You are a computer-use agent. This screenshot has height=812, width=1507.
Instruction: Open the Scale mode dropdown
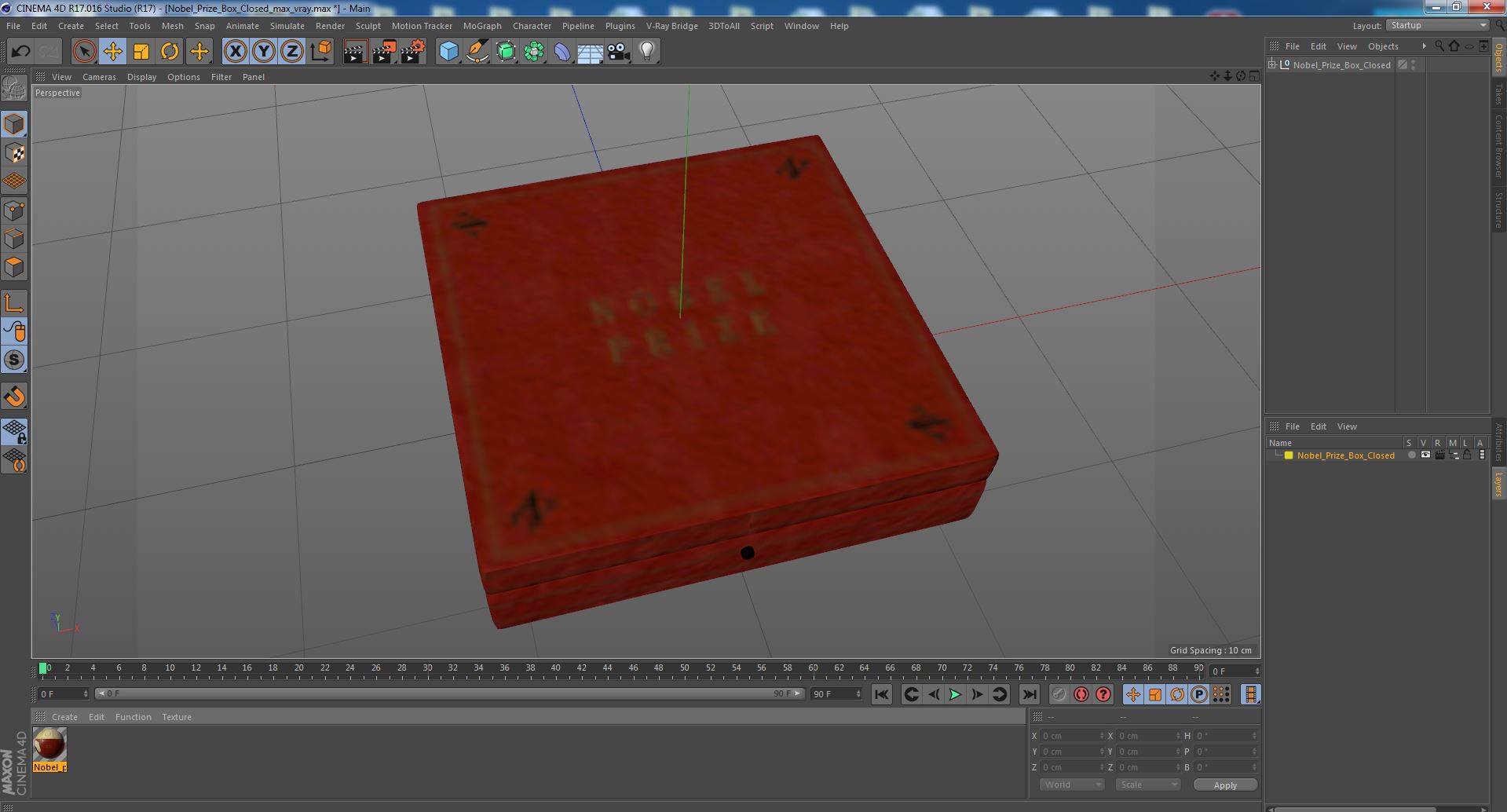tap(1148, 785)
